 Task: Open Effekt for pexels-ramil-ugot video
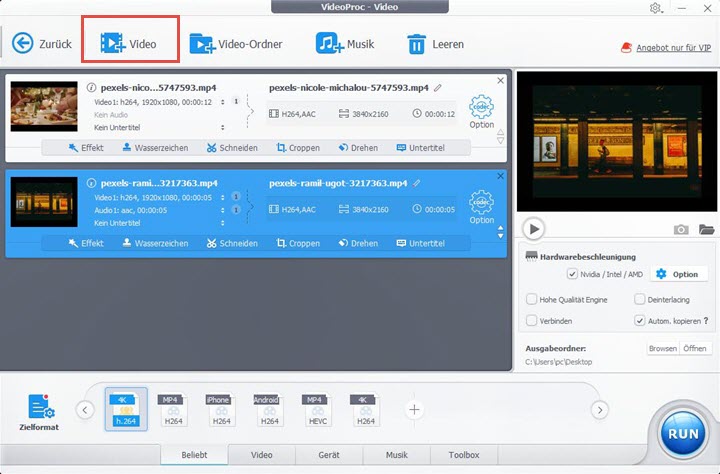pyautogui.click(x=86, y=243)
